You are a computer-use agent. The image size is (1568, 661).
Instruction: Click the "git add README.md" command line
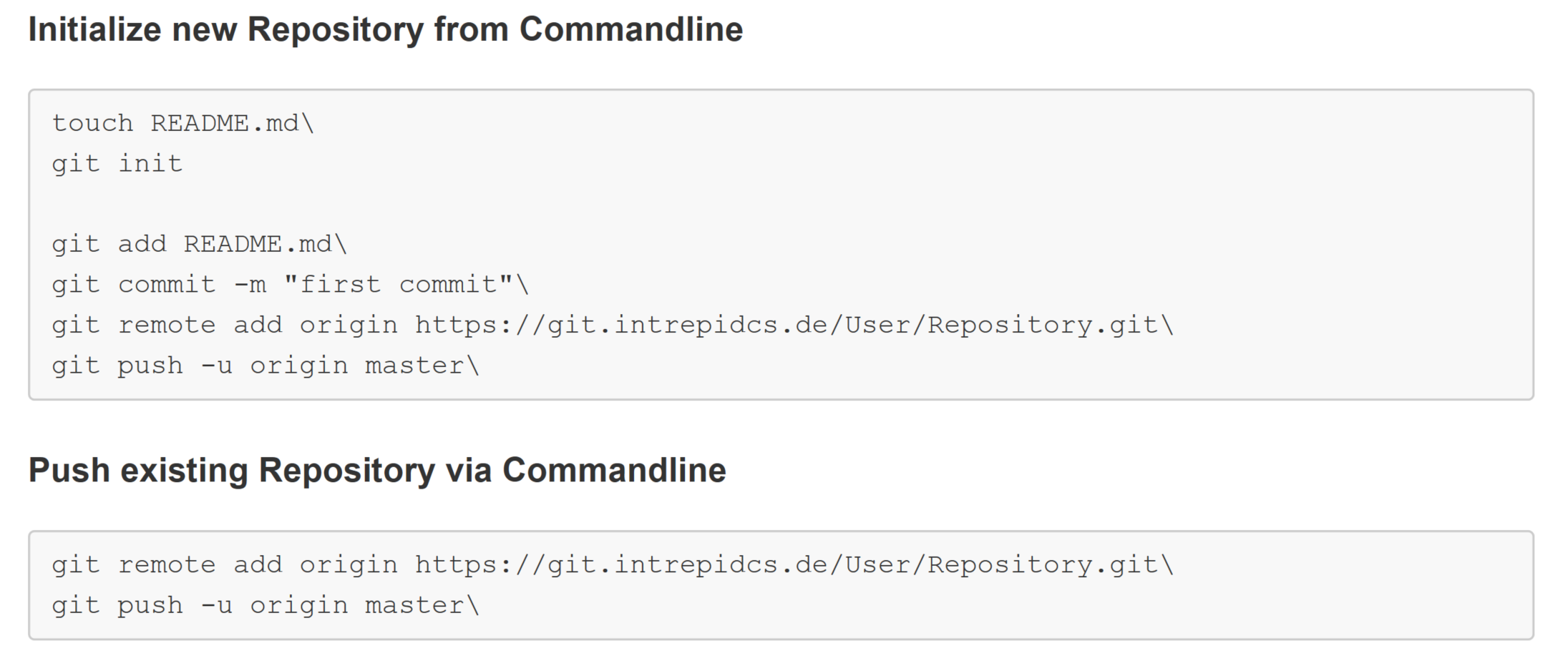pos(199,245)
